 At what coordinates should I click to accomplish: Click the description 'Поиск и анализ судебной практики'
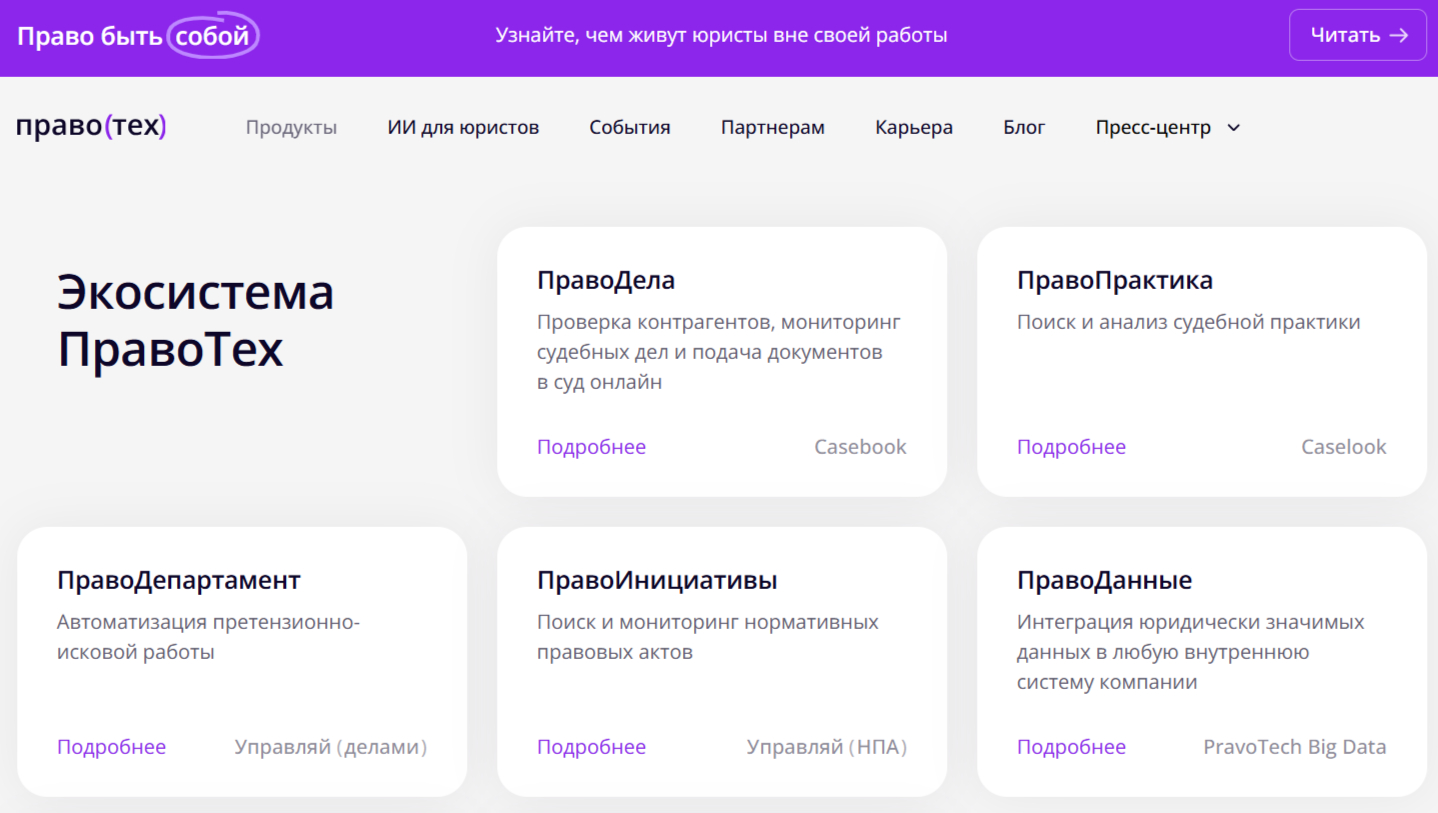click(x=1189, y=322)
